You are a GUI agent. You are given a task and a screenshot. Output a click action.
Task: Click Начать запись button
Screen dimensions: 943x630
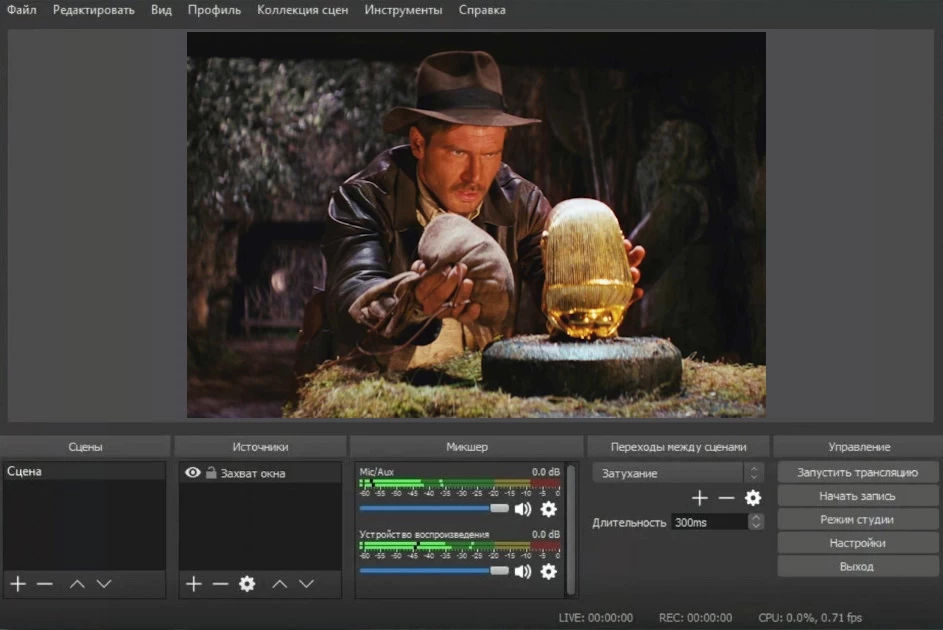(858, 496)
